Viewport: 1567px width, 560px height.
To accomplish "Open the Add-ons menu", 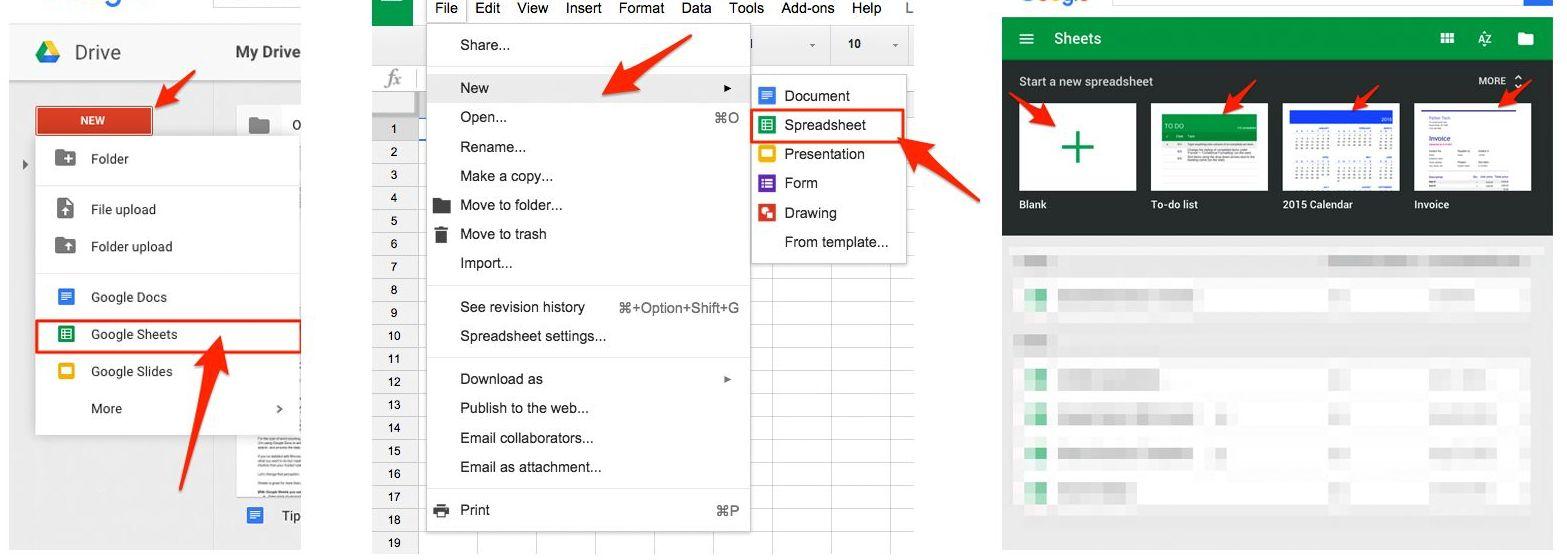I will point(806,8).
